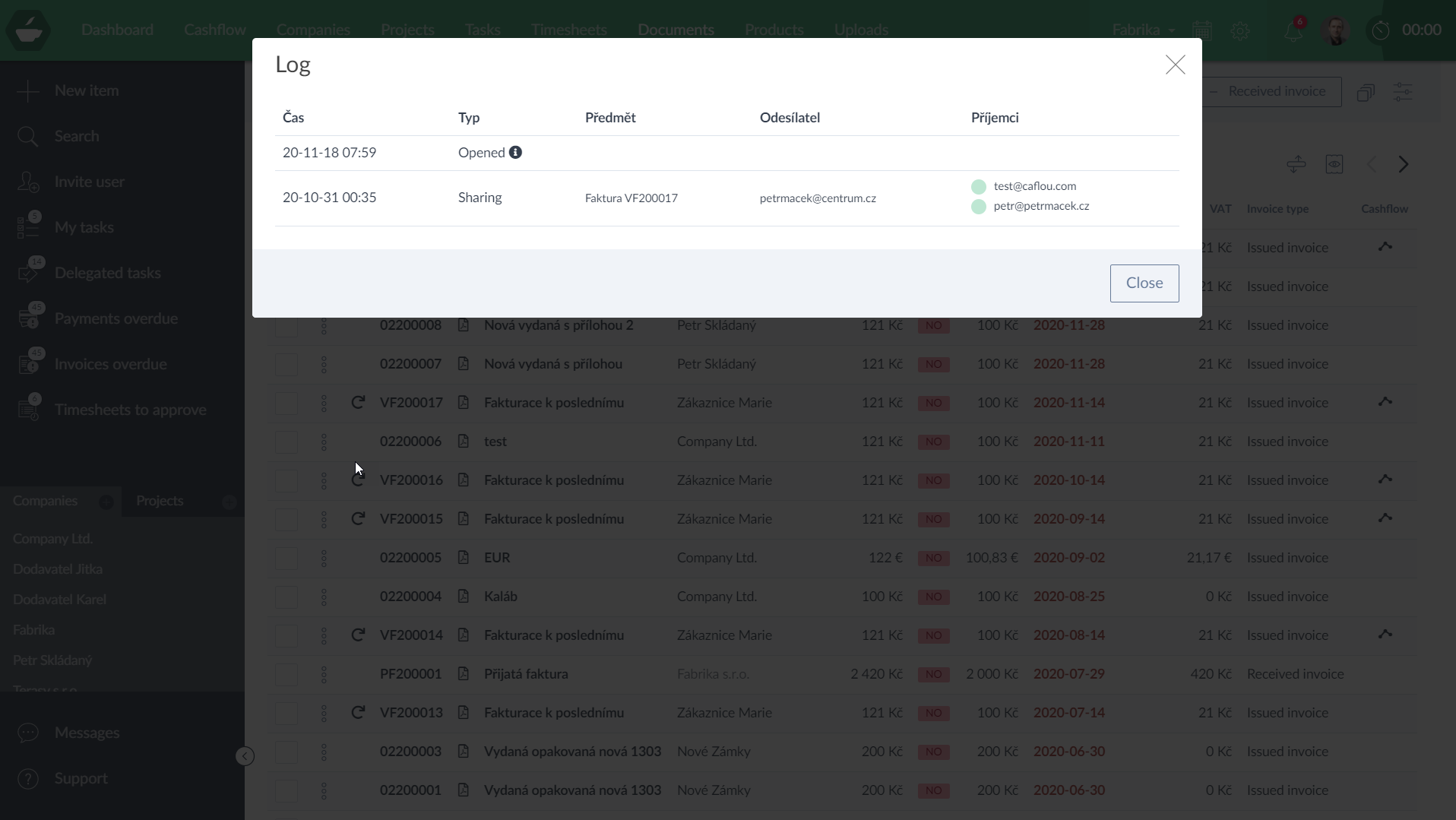Click the info icon next to Opened
1456x820 pixels.
pyautogui.click(x=515, y=153)
